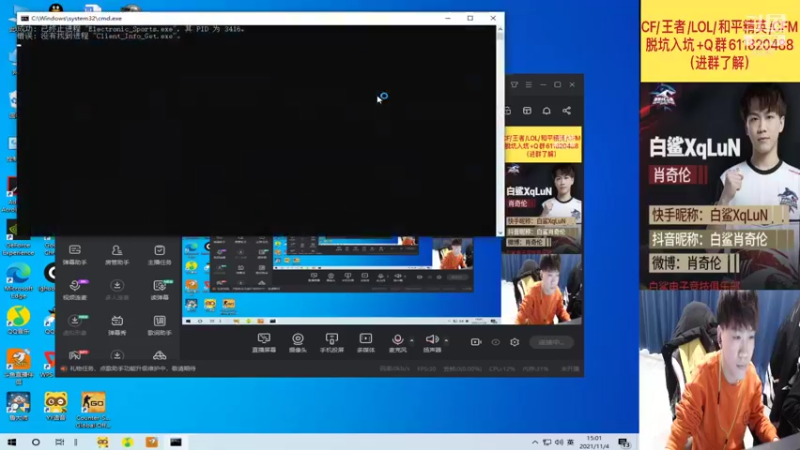Open GeForce Experience desktop shortcut
The height and width of the screenshot is (450, 800).
17,238
